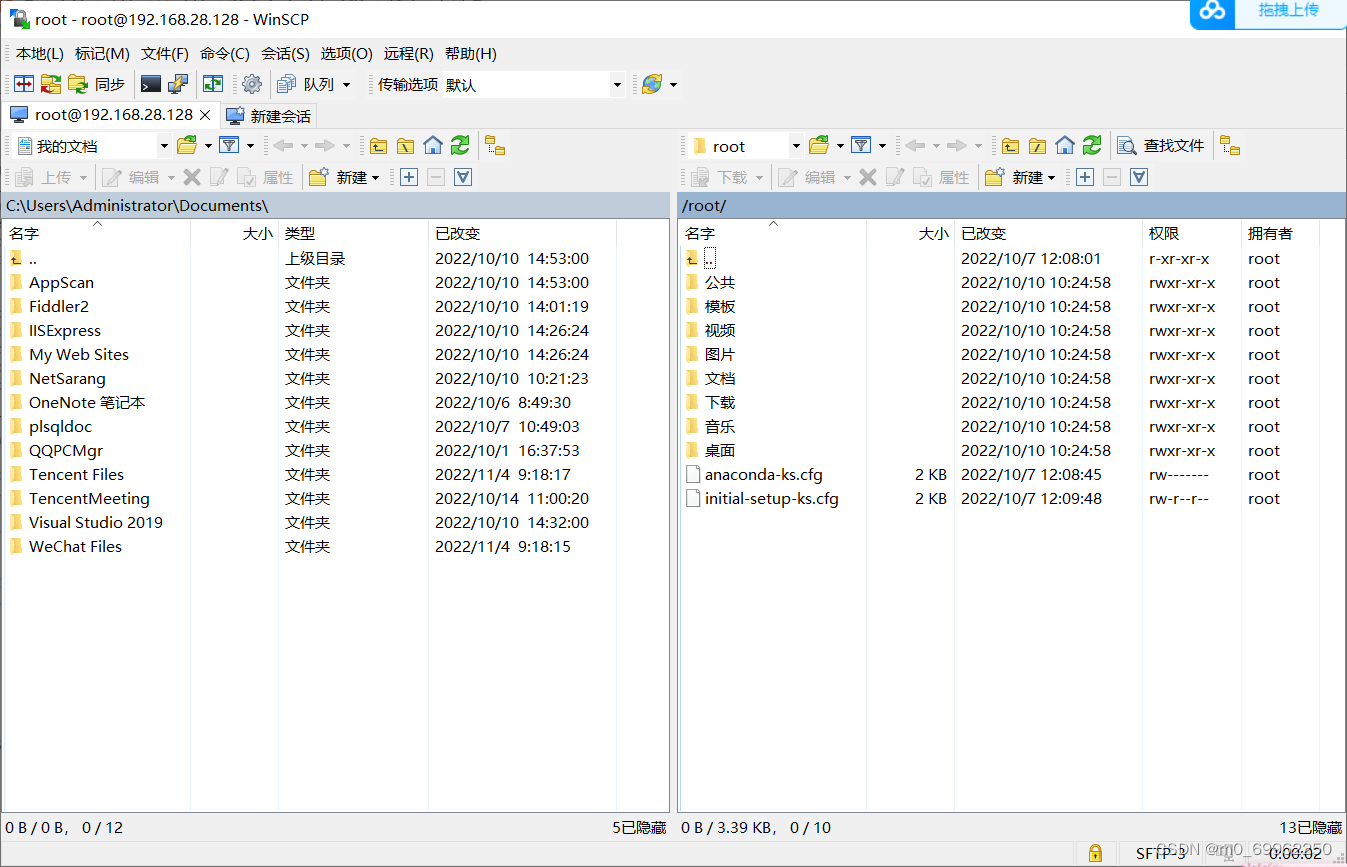The width and height of the screenshot is (1347, 867).
Task: Click remote panel invert selection icon
Action: [x=1138, y=177]
